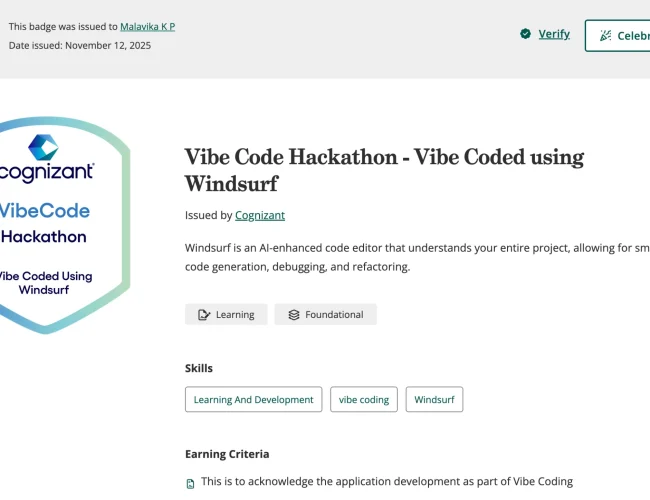Click the Skills heading

click(199, 368)
